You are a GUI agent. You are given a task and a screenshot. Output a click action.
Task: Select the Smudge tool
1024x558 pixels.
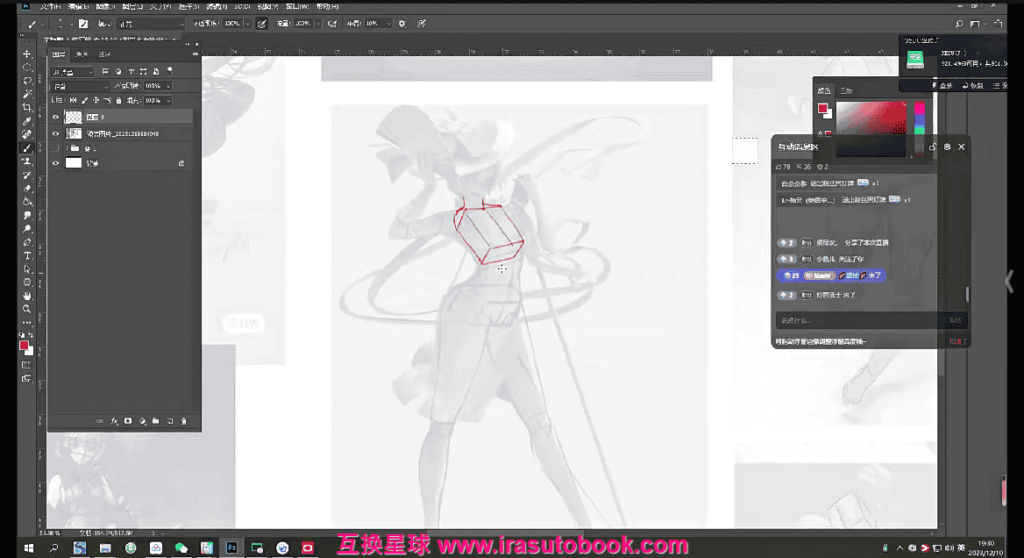[x=27, y=215]
